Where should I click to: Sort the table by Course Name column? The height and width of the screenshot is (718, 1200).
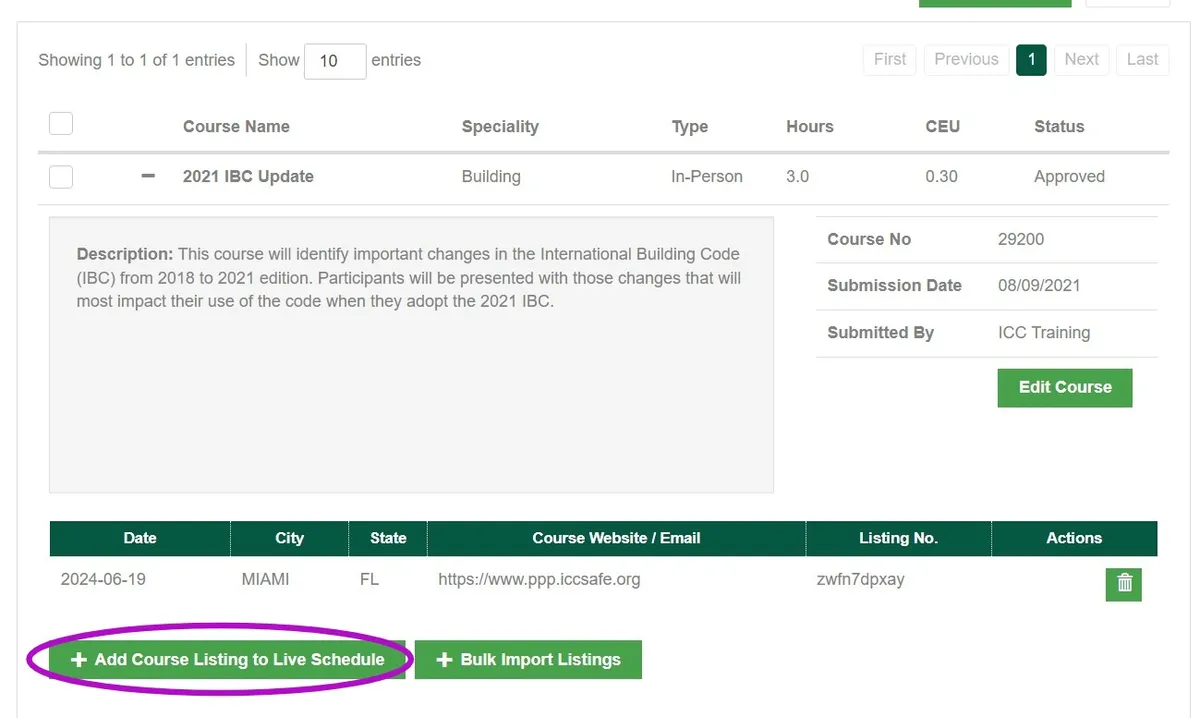[x=236, y=127]
